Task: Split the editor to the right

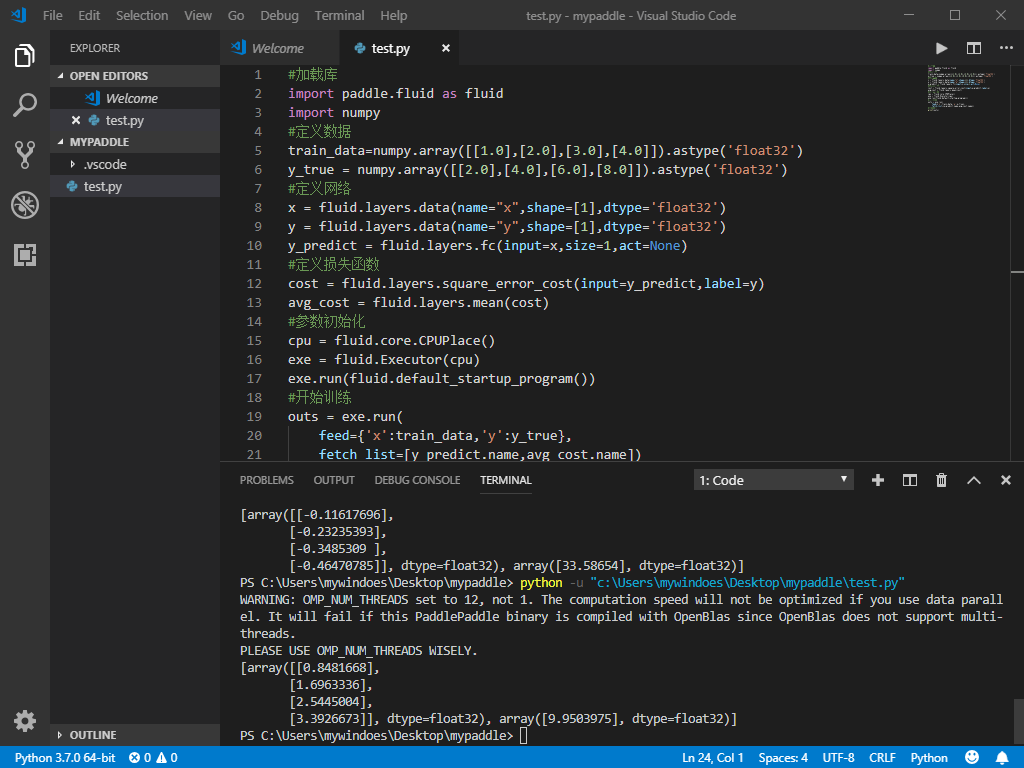Action: pos(974,48)
